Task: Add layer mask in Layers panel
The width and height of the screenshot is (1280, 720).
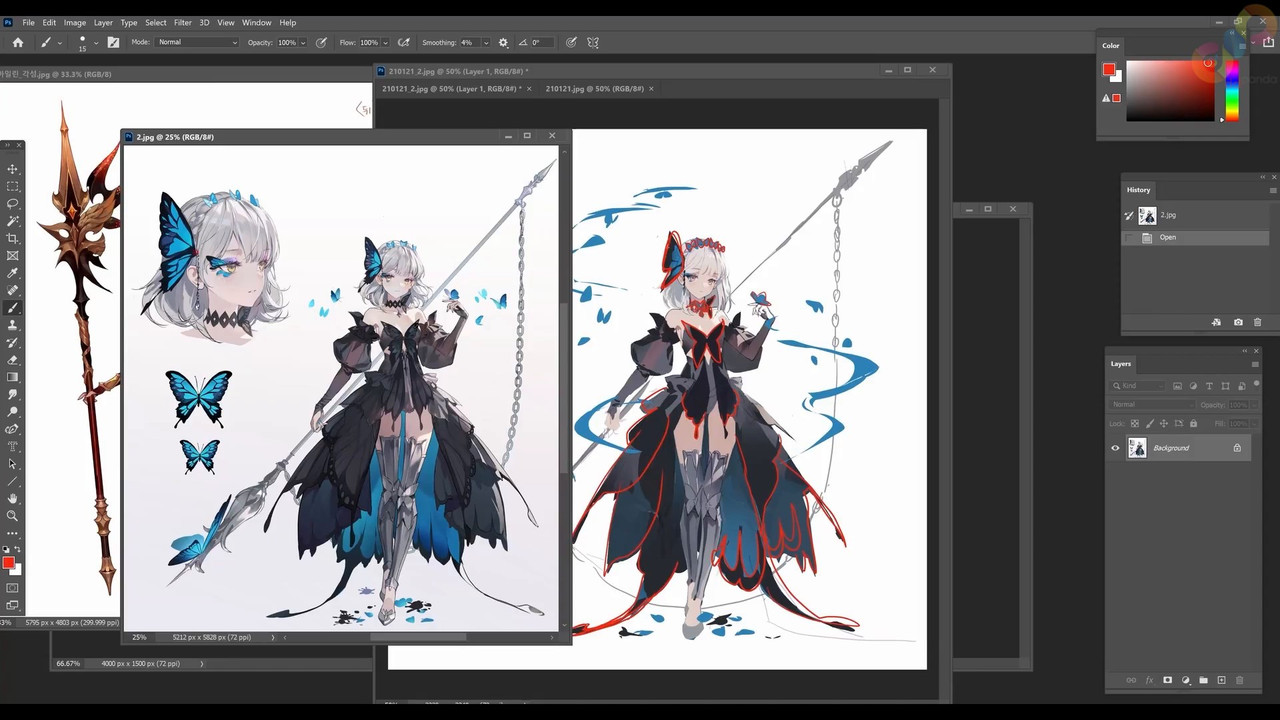Action: coord(1167,680)
